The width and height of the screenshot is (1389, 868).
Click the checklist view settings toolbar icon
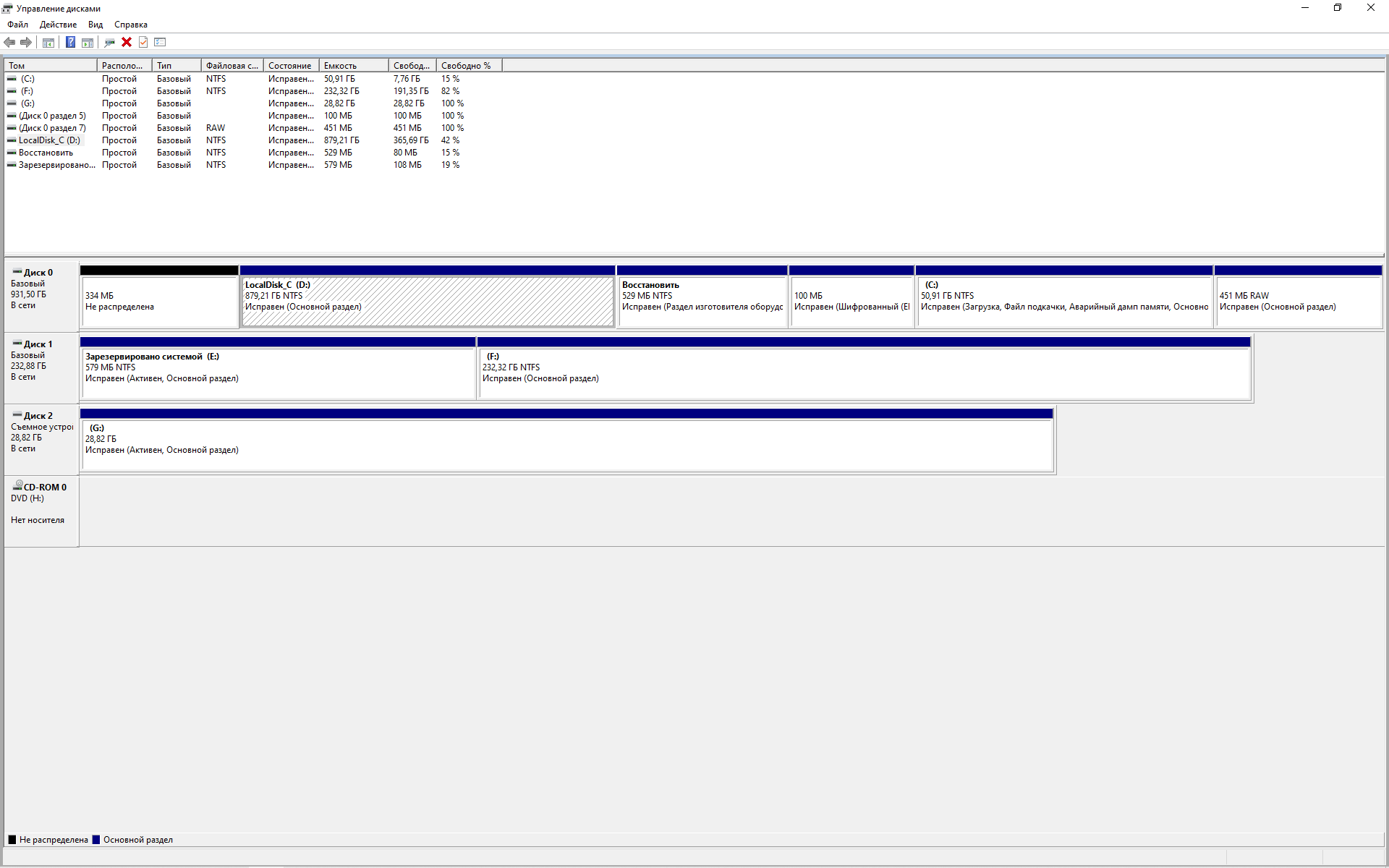pyautogui.click(x=160, y=42)
